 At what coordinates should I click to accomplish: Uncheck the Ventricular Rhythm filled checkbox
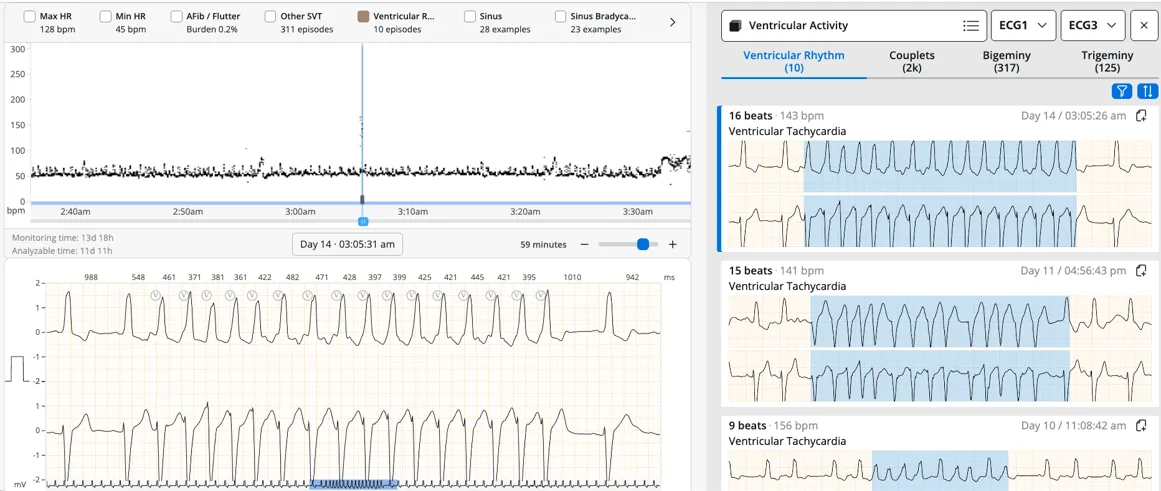pos(363,16)
